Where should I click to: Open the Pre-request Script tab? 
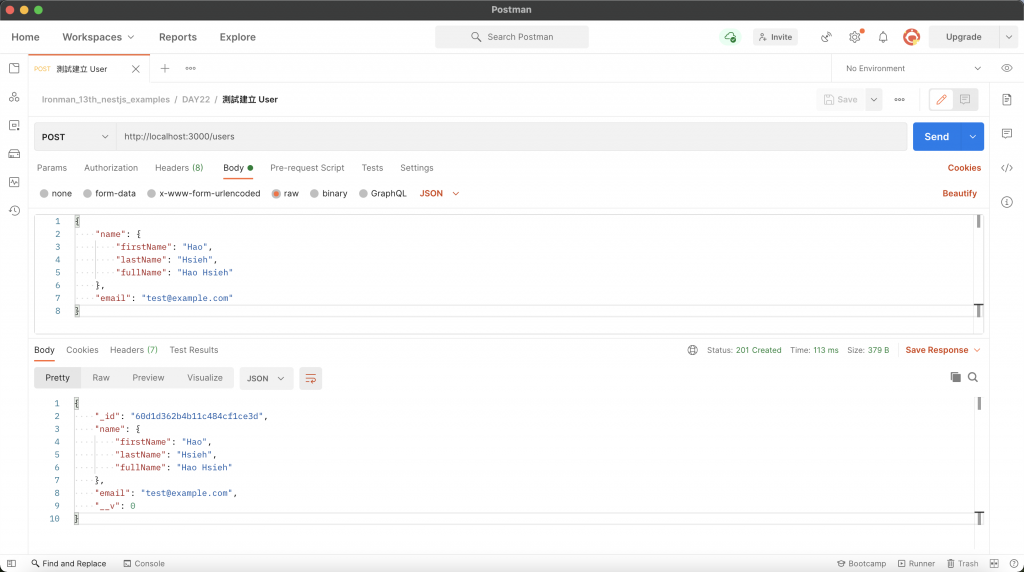pos(307,168)
